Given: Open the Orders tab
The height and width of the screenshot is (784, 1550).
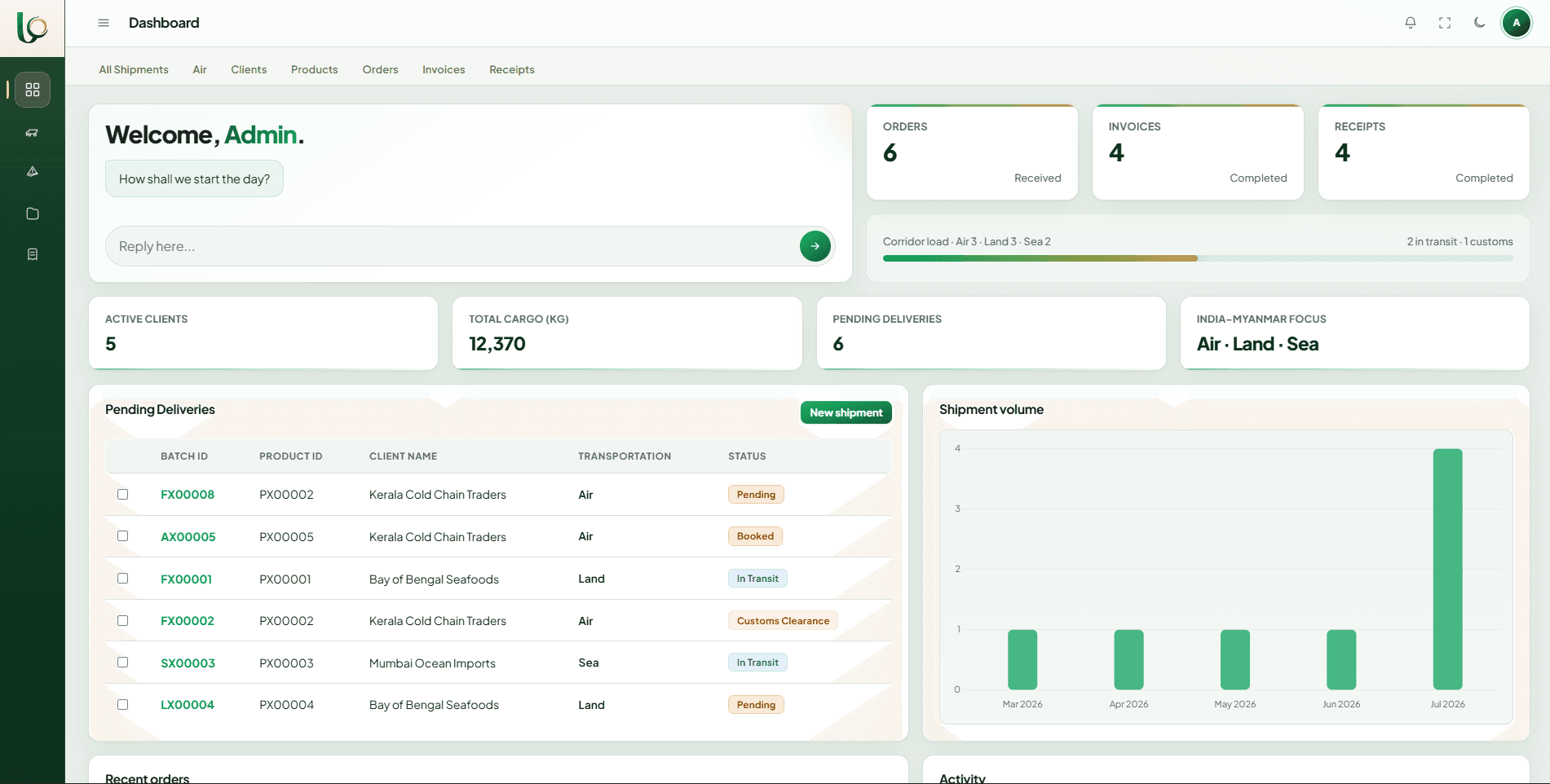Looking at the screenshot, I should 381,69.
